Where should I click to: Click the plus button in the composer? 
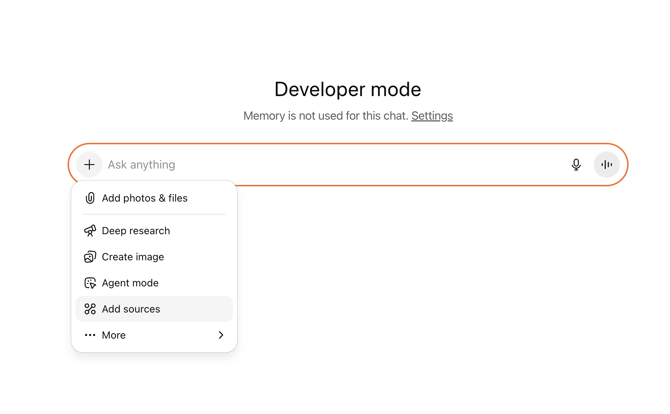click(x=90, y=165)
